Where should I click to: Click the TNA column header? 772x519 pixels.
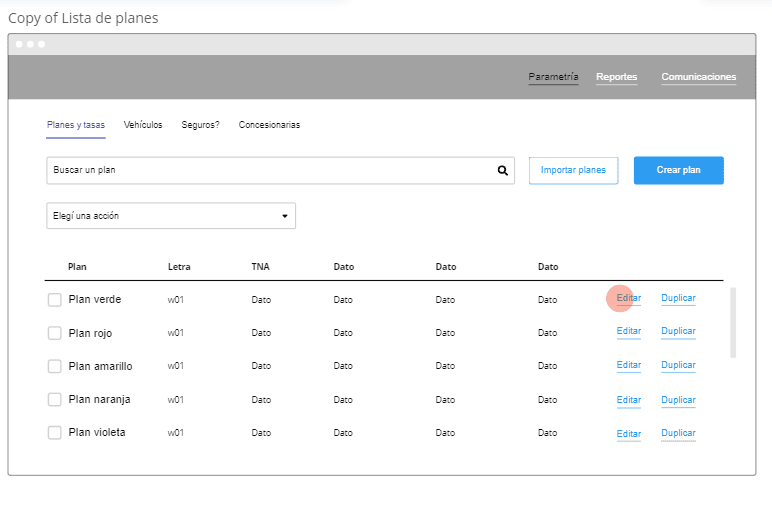click(x=260, y=267)
